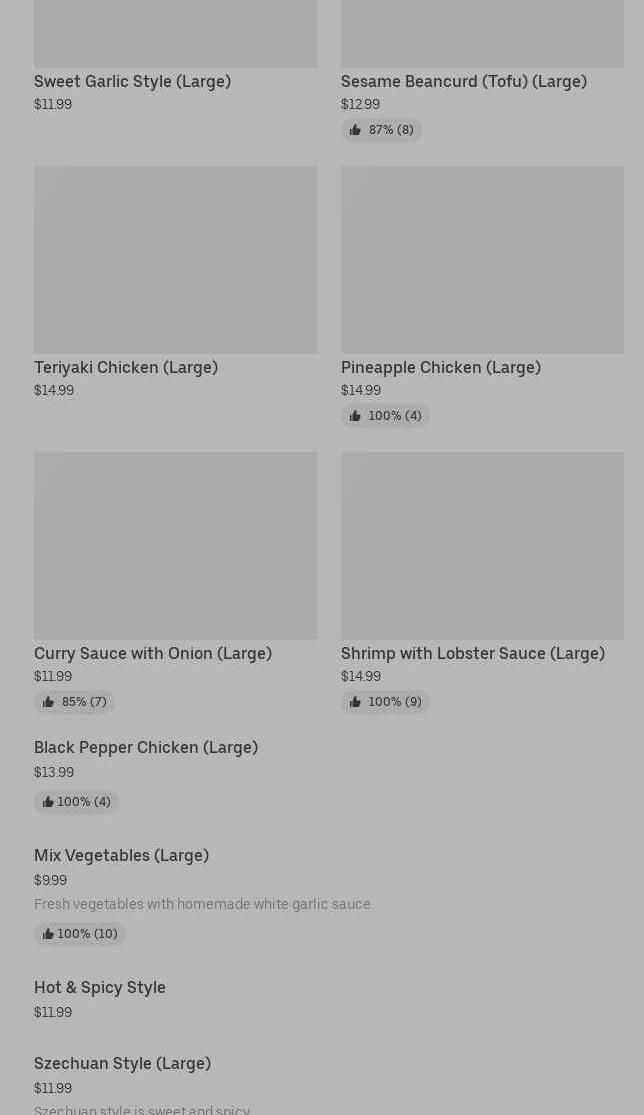
Task: Open the Curry Sauce with Onion image
Action: (175, 546)
